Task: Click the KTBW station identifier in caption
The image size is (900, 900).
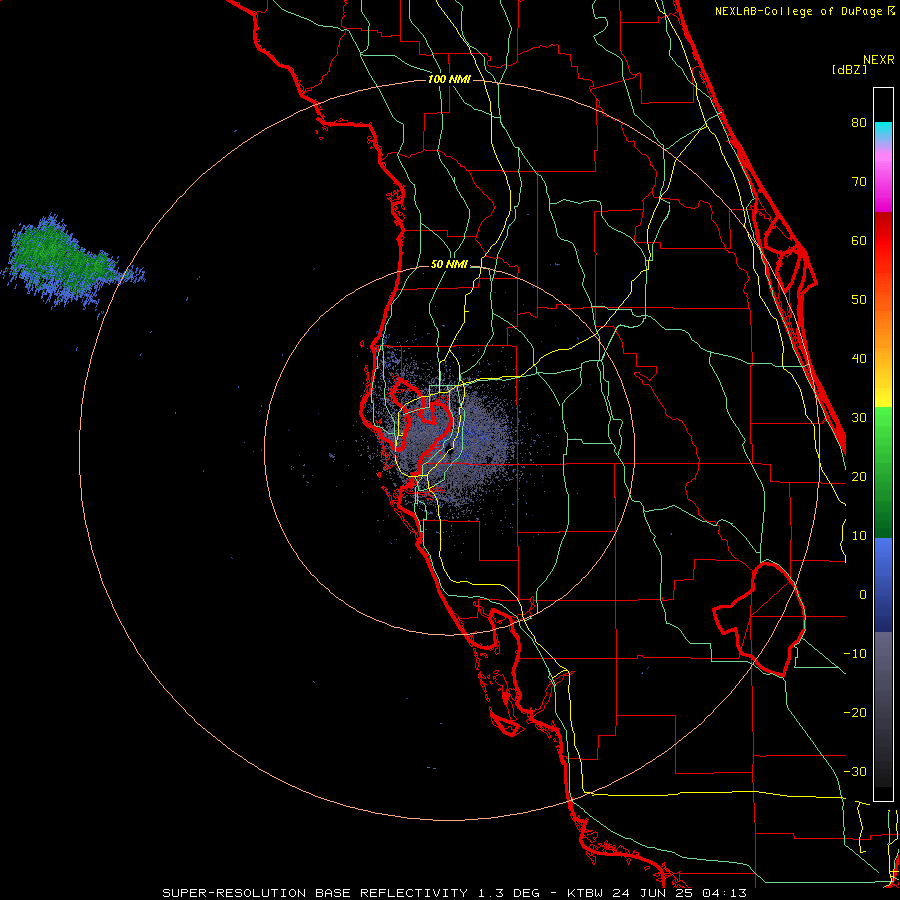Action: [x=586, y=893]
